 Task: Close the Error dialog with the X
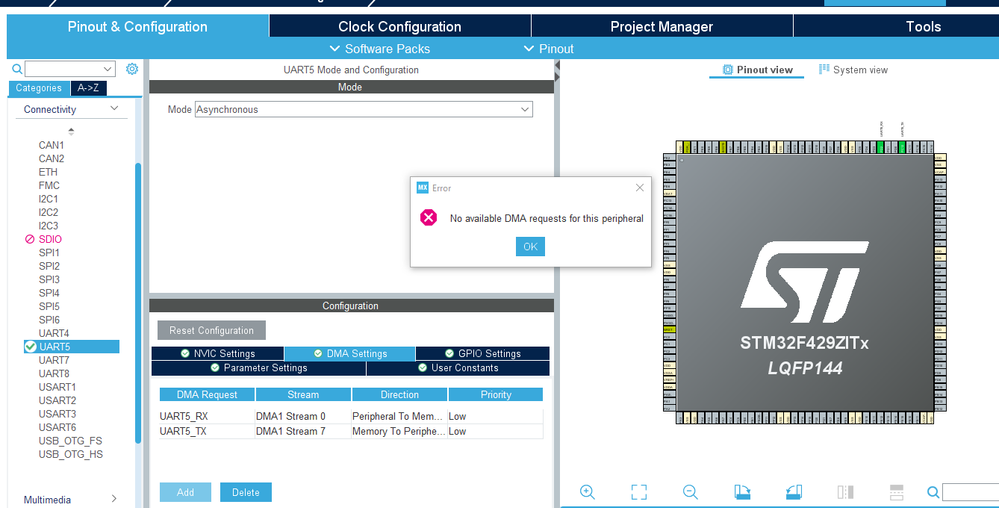pos(640,187)
